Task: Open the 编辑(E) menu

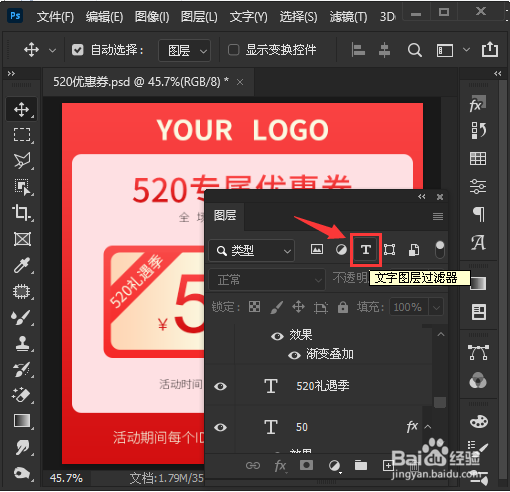Action: pyautogui.click(x=104, y=16)
